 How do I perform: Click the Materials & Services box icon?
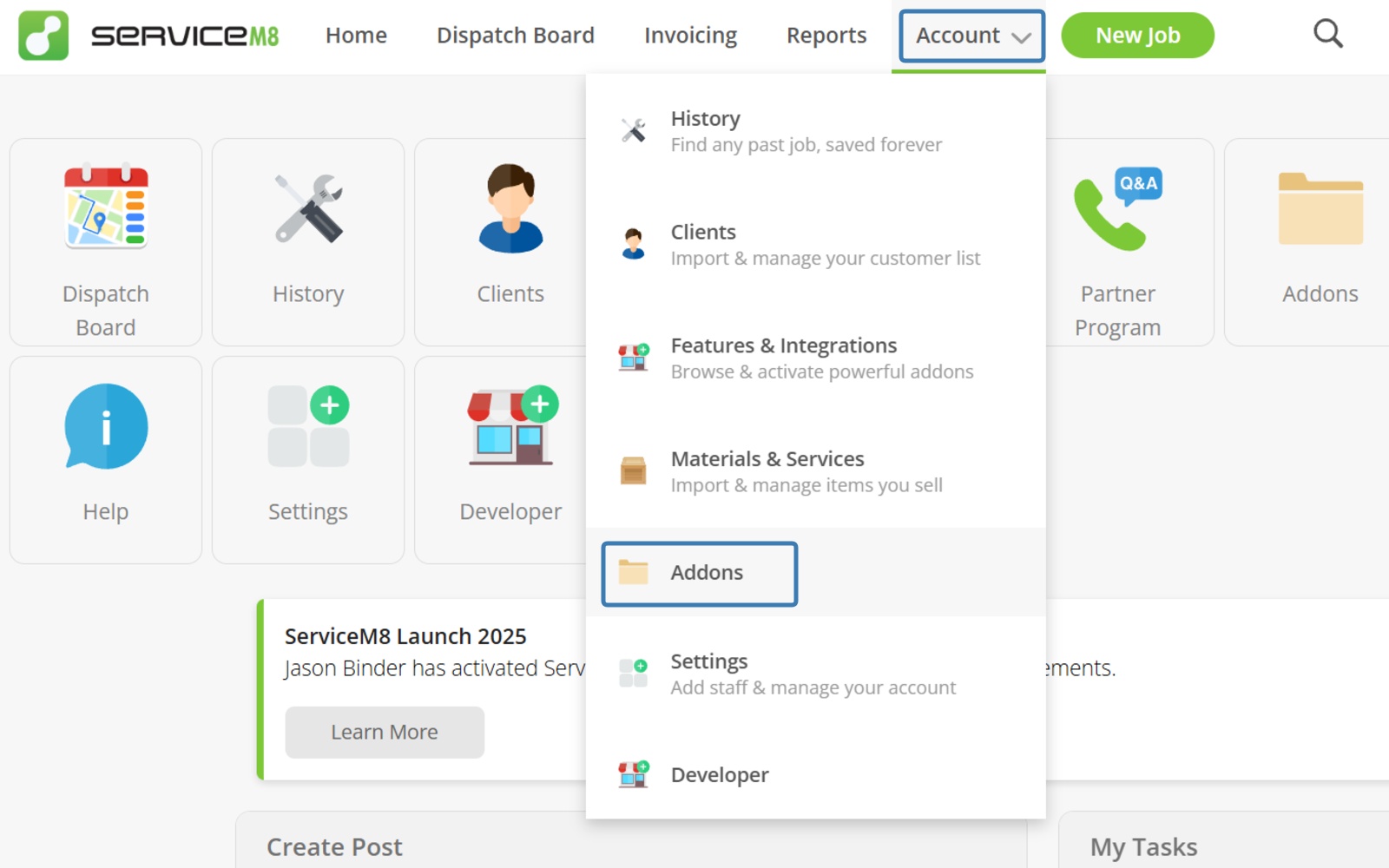634,470
